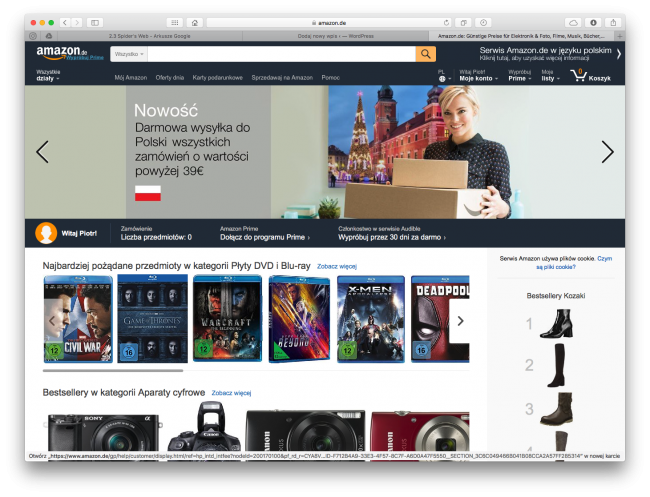The width and height of the screenshot is (650, 497).
Task: Open the Sony alpha camera product image
Action: [x=102, y=432]
